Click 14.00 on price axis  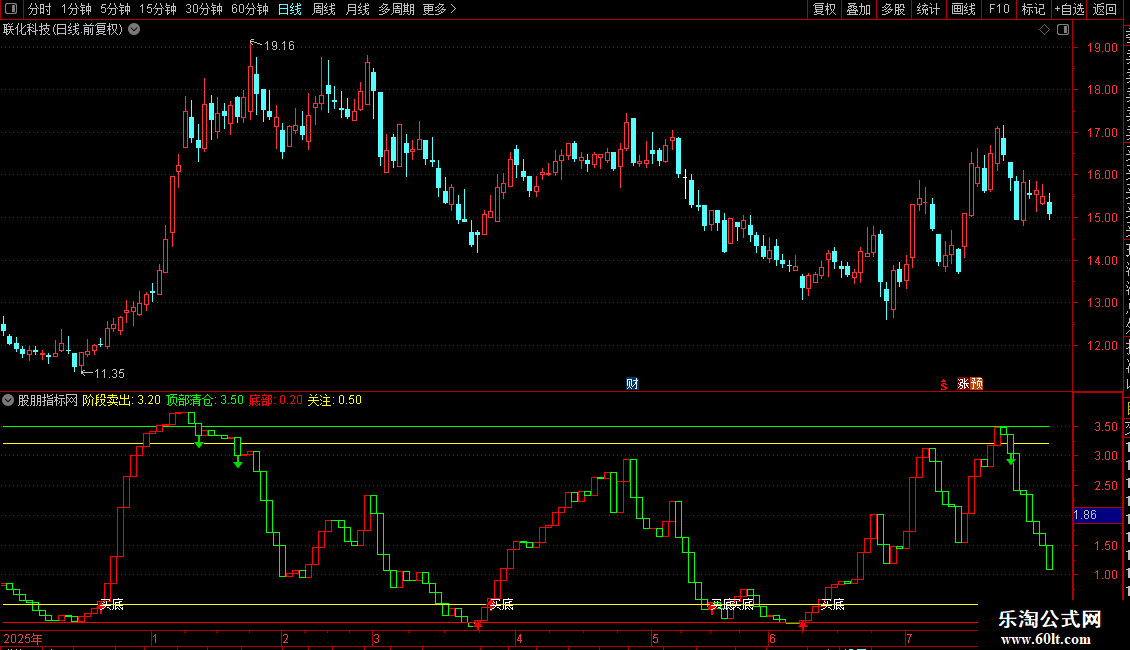1102,261
